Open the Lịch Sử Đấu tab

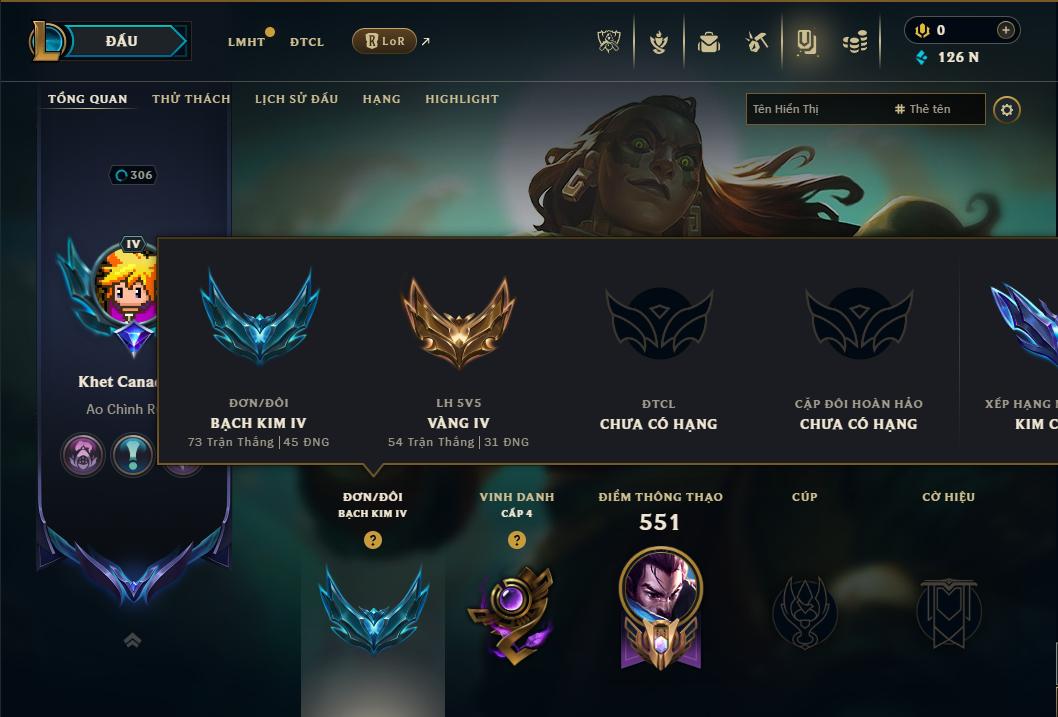click(296, 99)
